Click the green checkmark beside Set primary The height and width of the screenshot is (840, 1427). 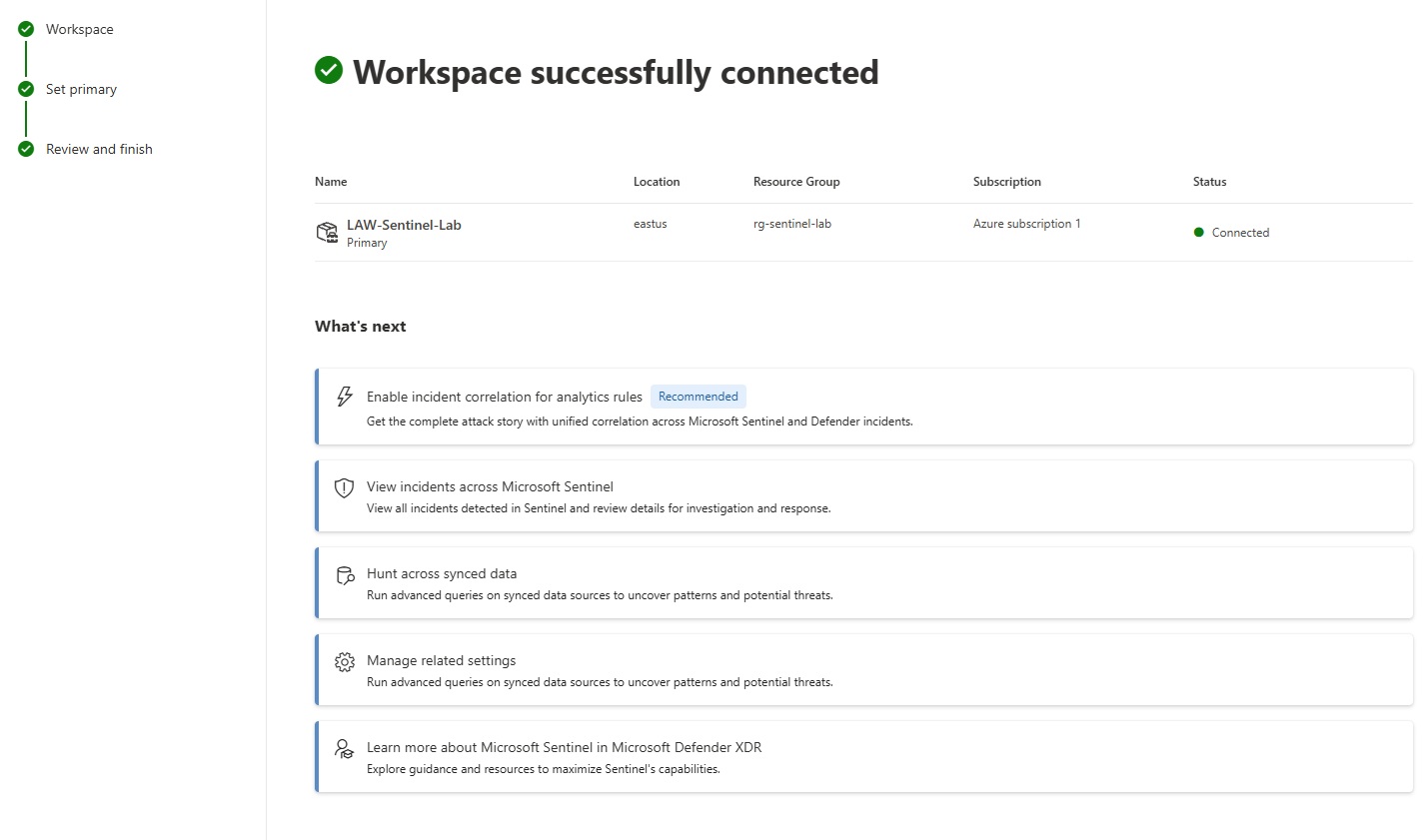pyautogui.click(x=26, y=89)
